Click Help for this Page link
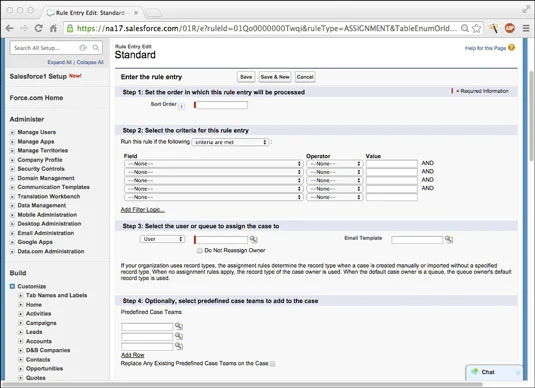 click(485, 48)
